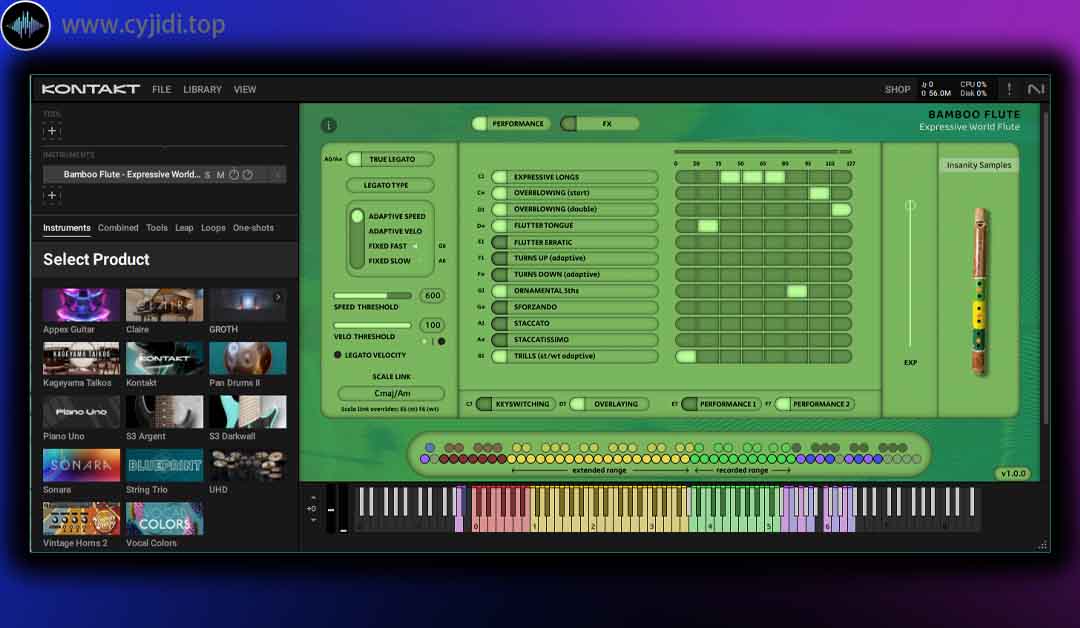Click the cyjidi audio waveform logo
This screenshot has height=628, width=1080.
pyautogui.click(x=25, y=25)
